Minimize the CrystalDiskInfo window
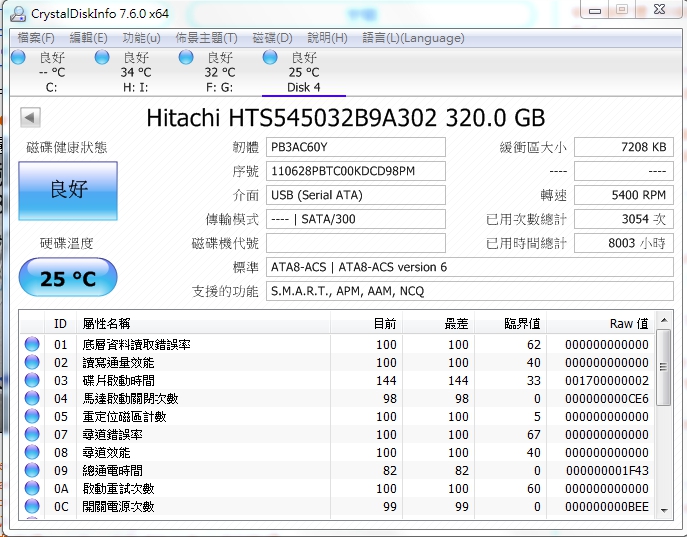Viewport: 687px width, 537px height. pyautogui.click(x=595, y=10)
